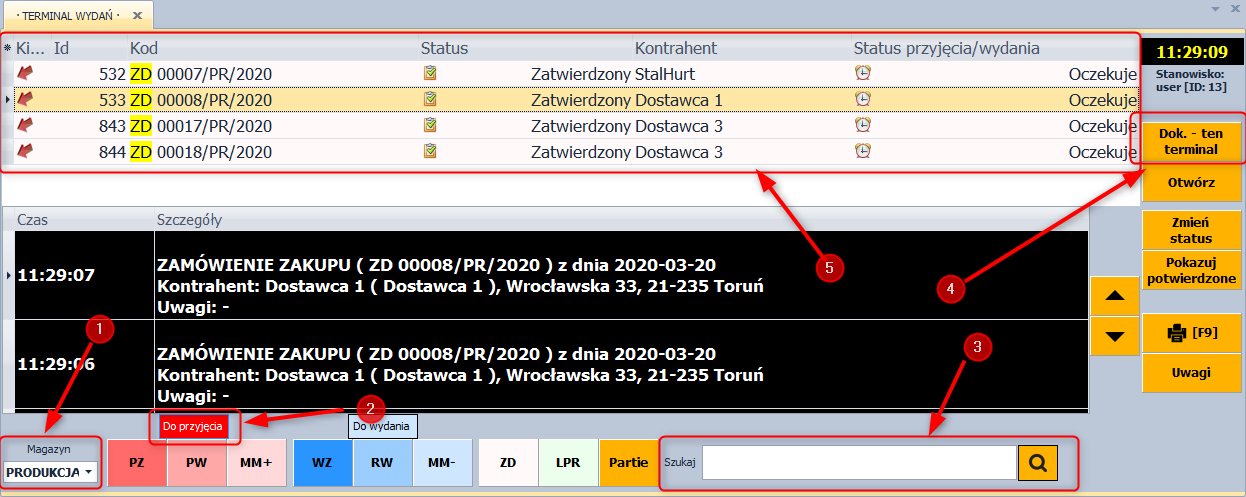The width and height of the screenshot is (1246, 497).
Task: Click into the Szukaj search field
Action: pyautogui.click(x=859, y=463)
